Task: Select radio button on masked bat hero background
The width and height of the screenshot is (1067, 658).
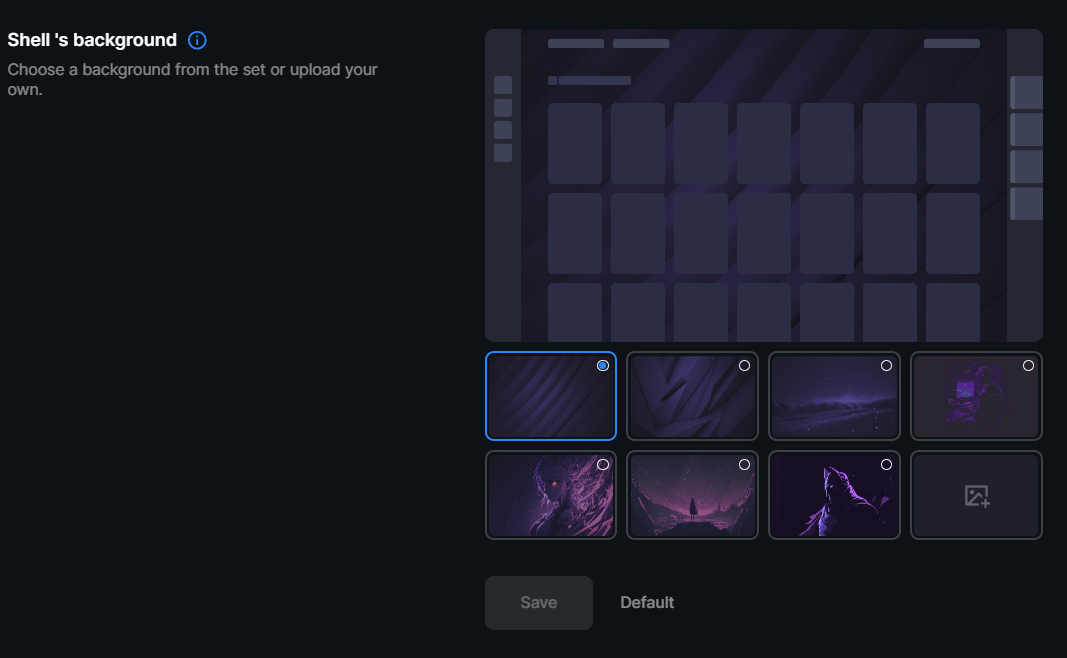Action: (886, 465)
